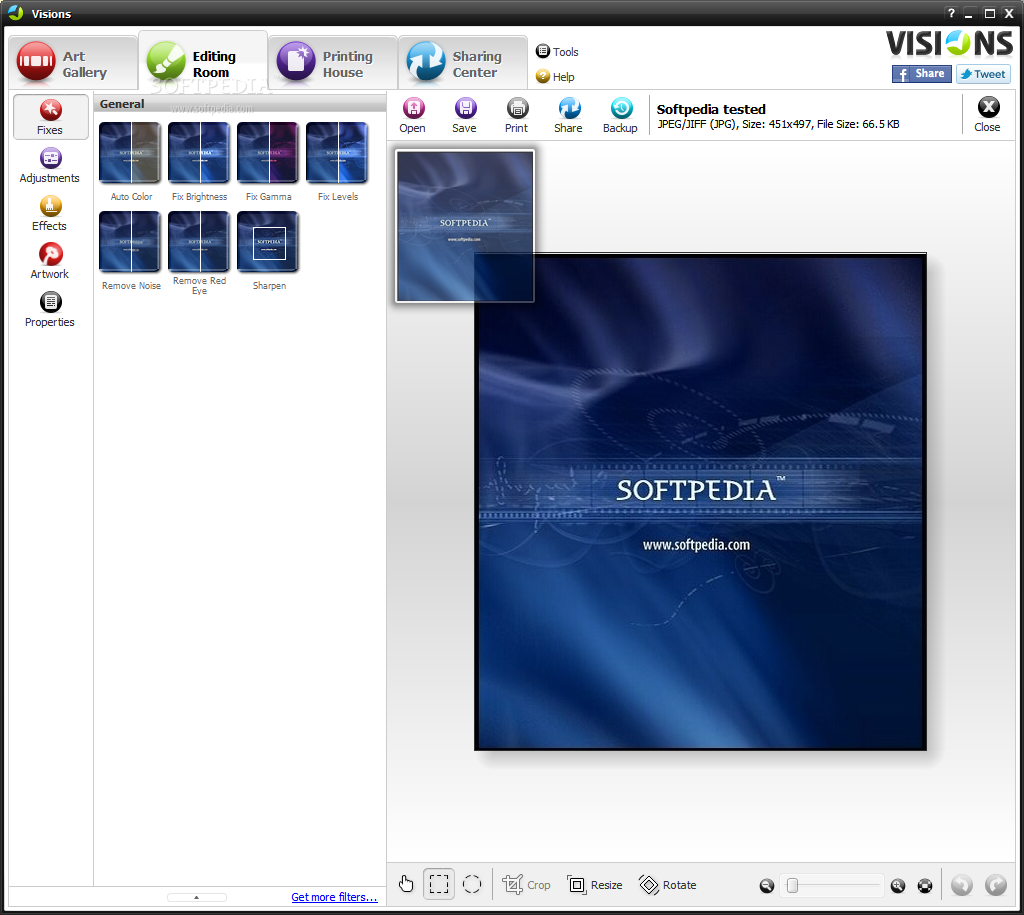Image resolution: width=1024 pixels, height=915 pixels.
Task: Click the redo arrow button
Action: tap(995, 885)
